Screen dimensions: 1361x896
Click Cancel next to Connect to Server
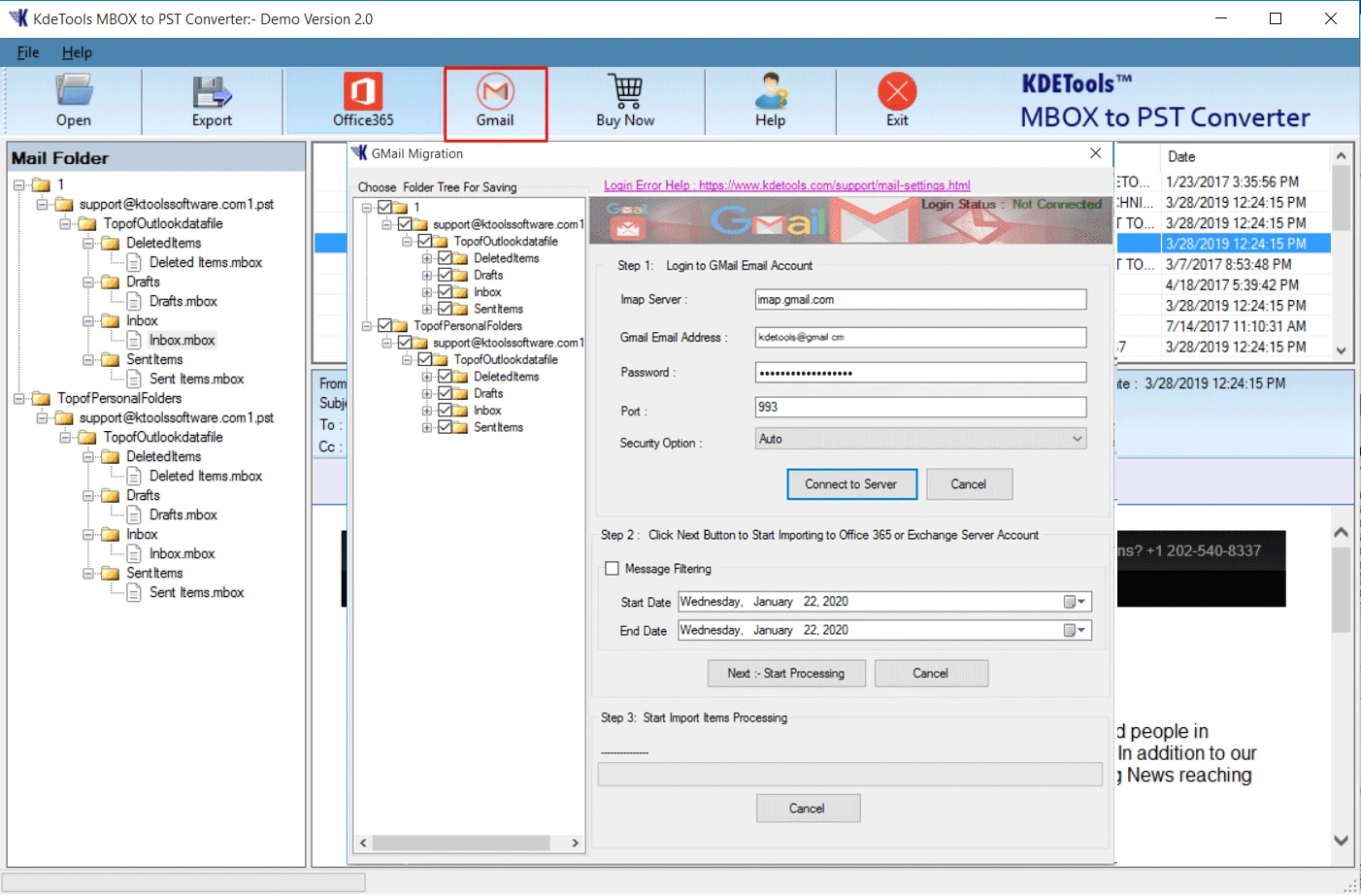(x=969, y=484)
